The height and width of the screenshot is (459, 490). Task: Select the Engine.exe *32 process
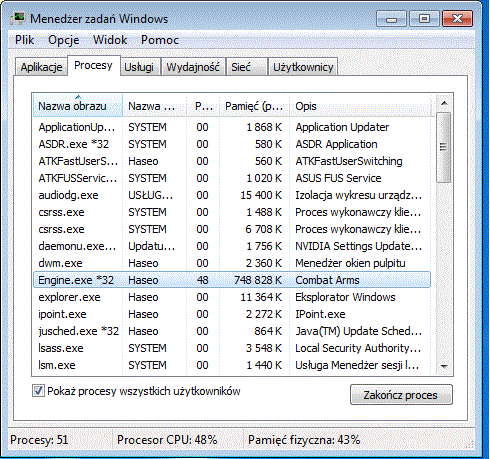click(232, 280)
